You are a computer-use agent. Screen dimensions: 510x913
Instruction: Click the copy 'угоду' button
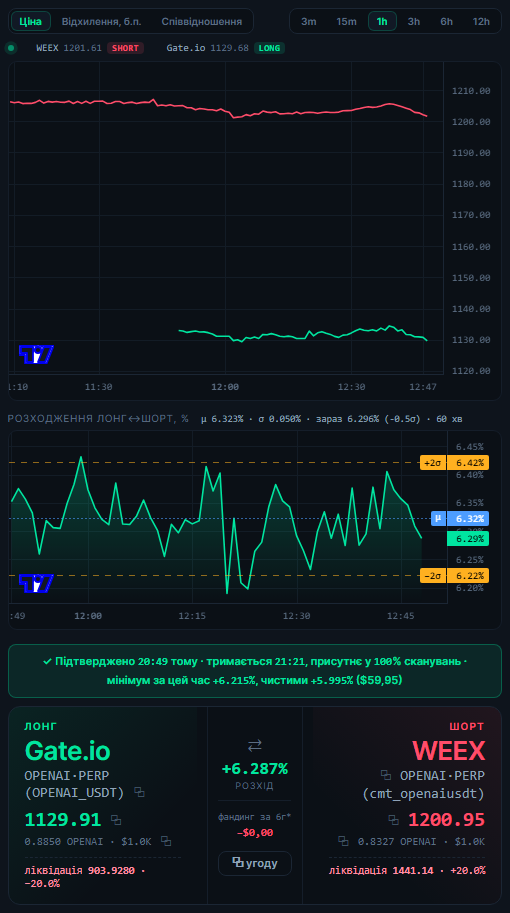[255, 863]
